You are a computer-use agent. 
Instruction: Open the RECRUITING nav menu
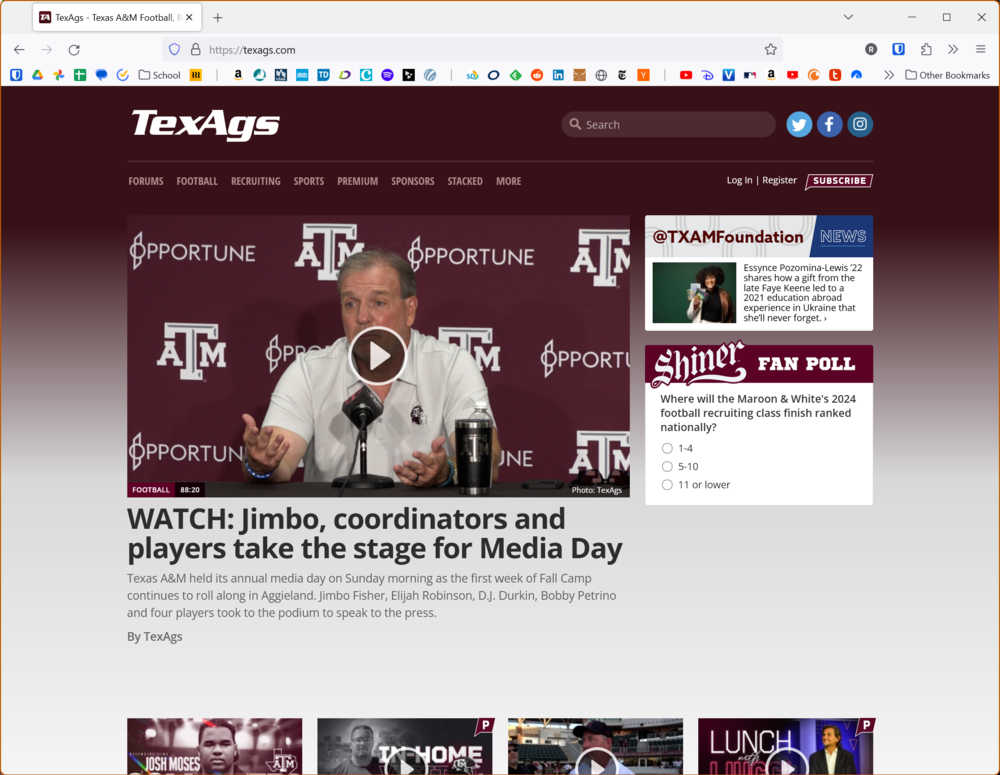pyautogui.click(x=255, y=181)
